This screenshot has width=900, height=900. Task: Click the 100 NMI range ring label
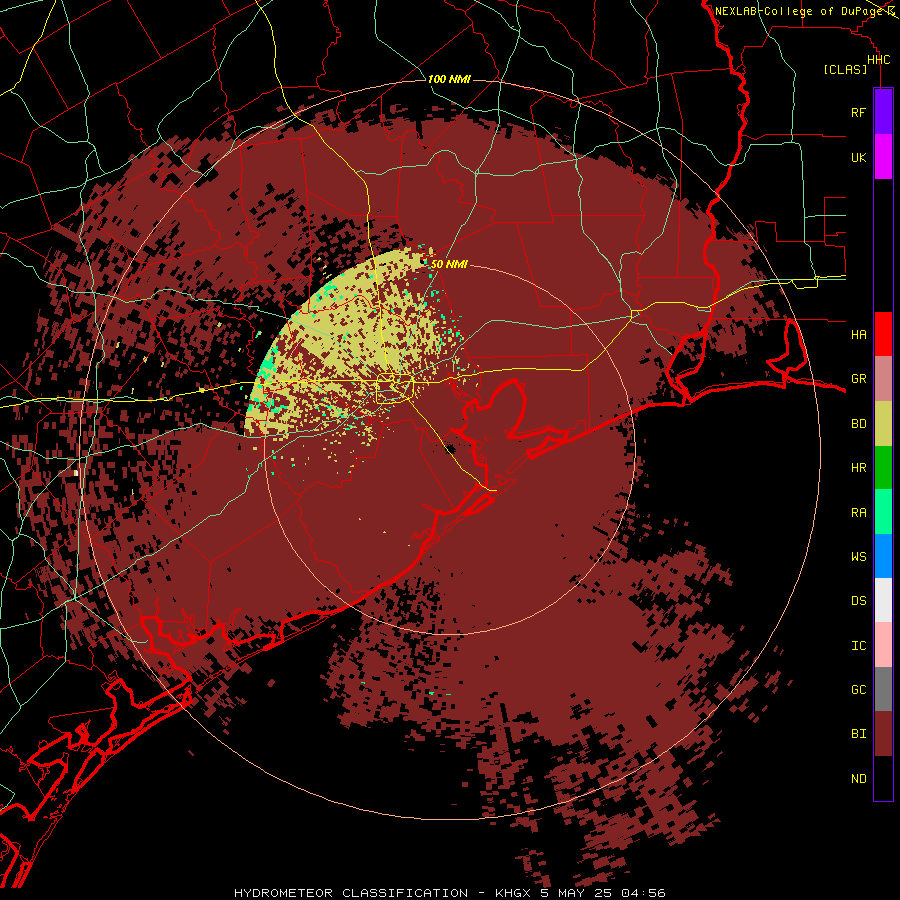click(449, 79)
